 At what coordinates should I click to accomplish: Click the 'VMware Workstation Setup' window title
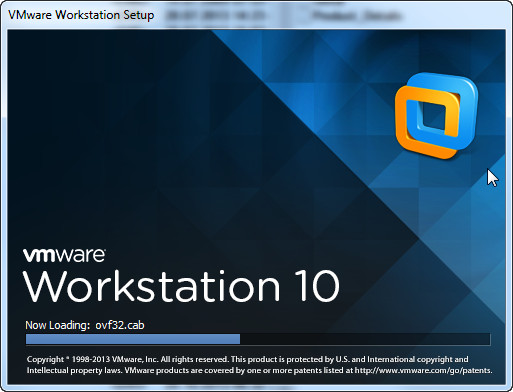81,15
